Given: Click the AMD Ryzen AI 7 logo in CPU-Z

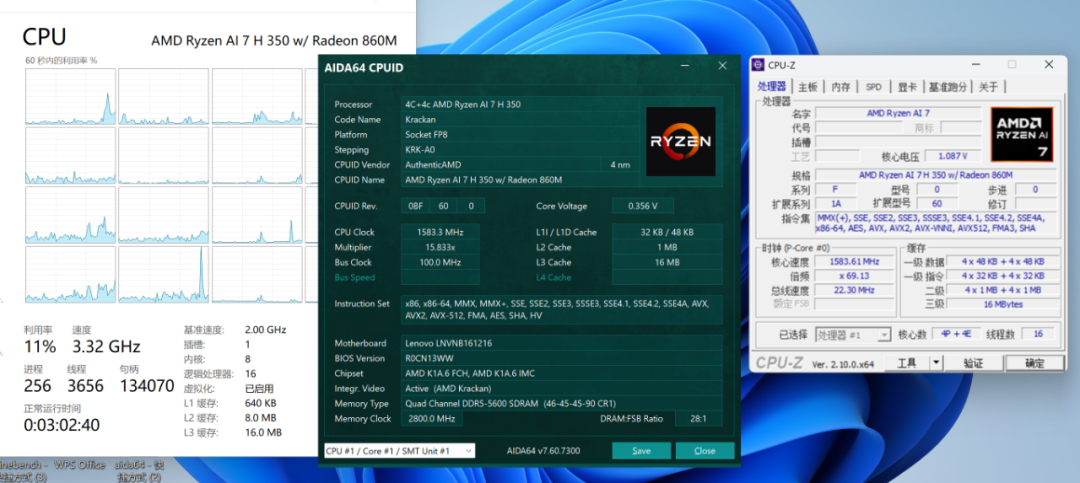Looking at the screenshot, I should 1022,134.
